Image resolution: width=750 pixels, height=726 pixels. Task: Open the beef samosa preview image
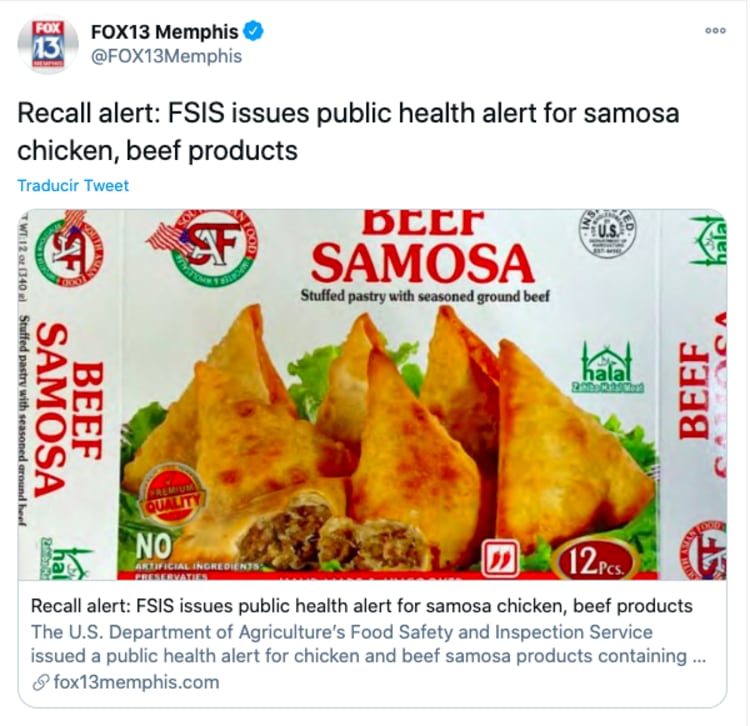[x=372, y=395]
